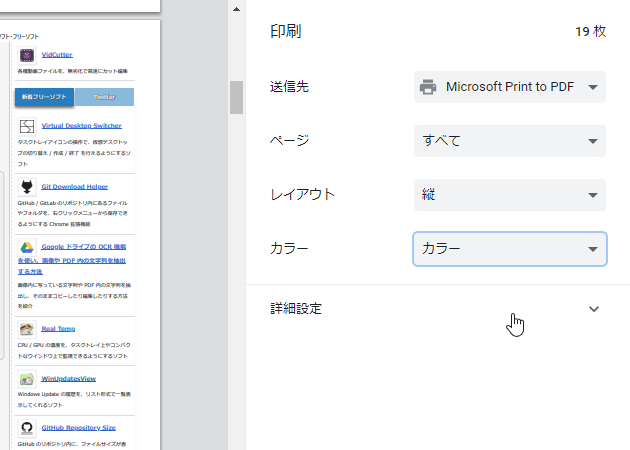This screenshot has width=630, height=450.
Task: Select the 新着フリーソフト tab in the preview
Action: [44, 97]
